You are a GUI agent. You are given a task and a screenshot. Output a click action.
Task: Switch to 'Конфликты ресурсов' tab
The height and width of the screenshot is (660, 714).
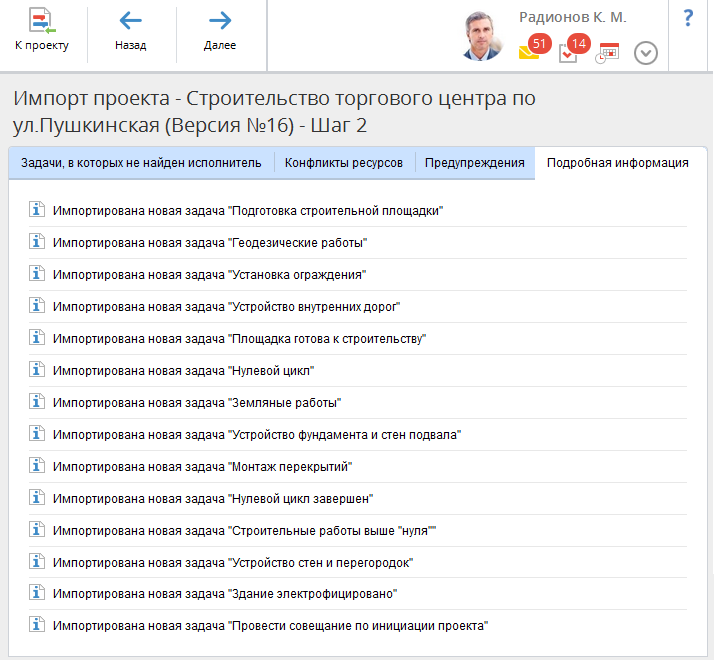tap(344, 163)
